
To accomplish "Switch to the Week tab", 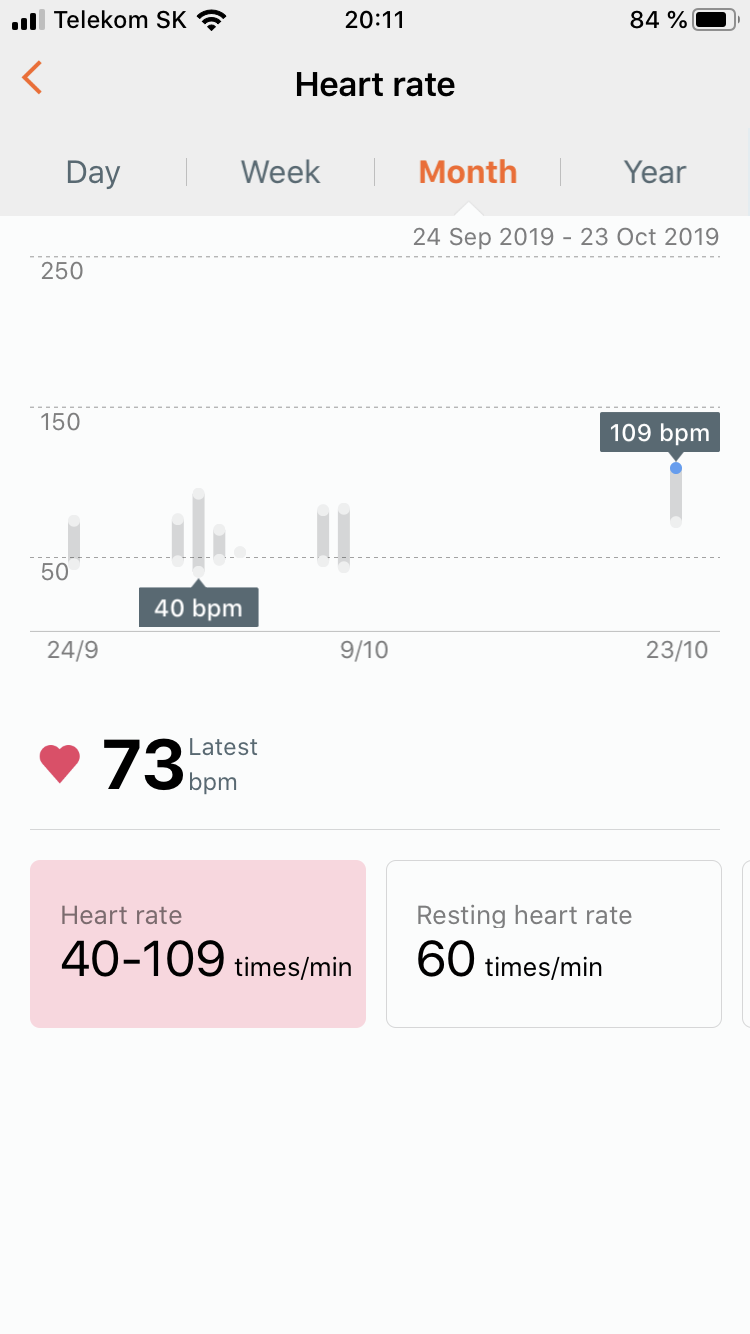I will [280, 172].
